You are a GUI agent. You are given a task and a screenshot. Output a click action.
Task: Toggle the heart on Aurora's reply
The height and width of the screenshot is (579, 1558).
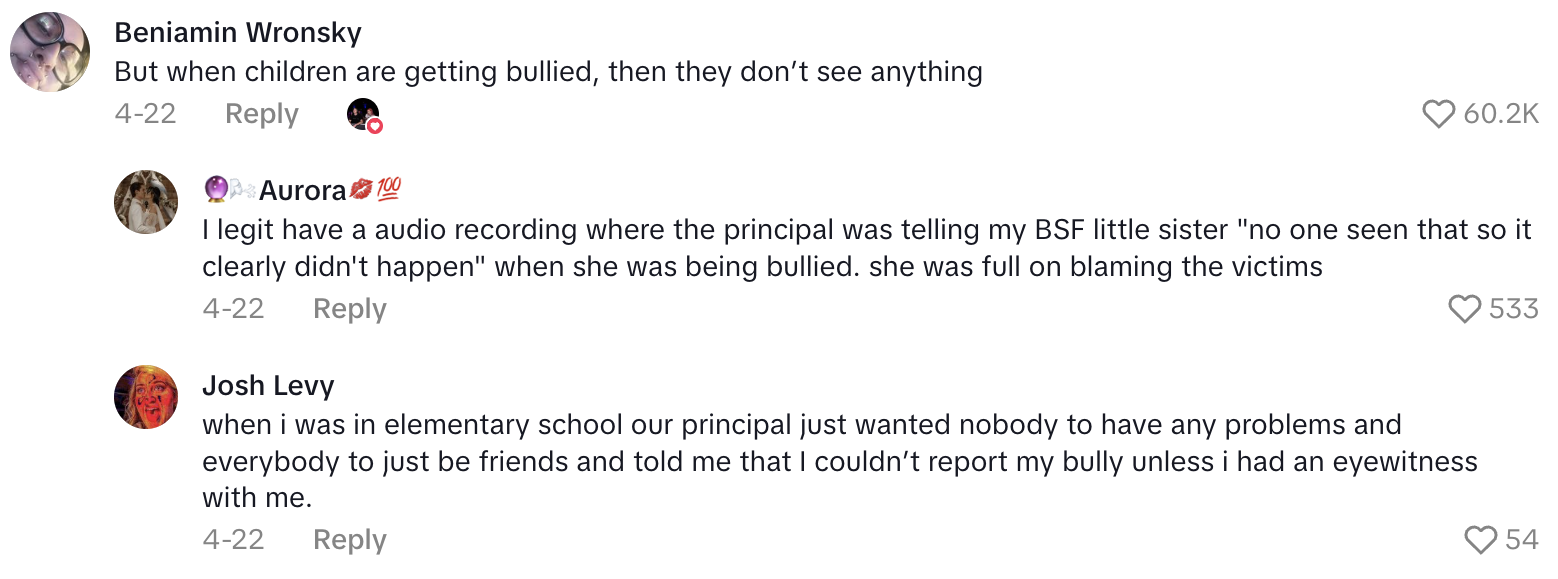1465,309
